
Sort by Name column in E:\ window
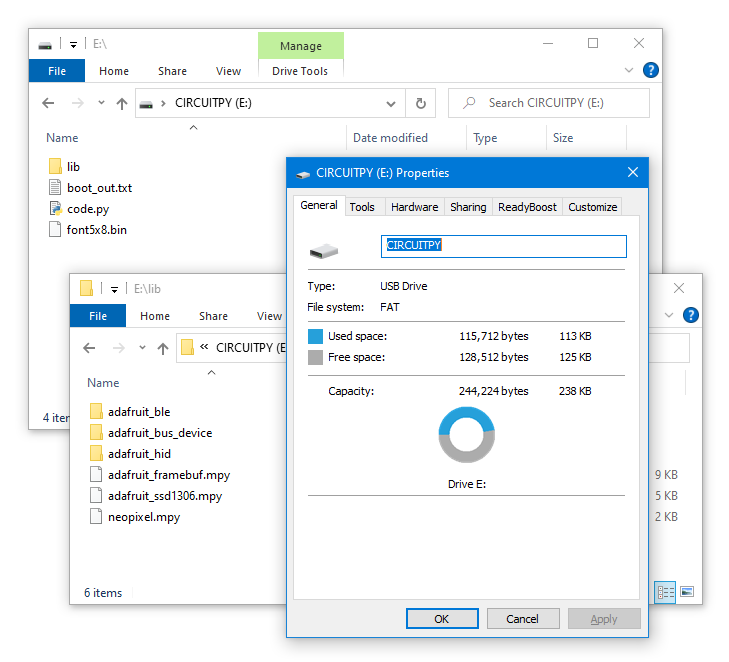pos(62,138)
